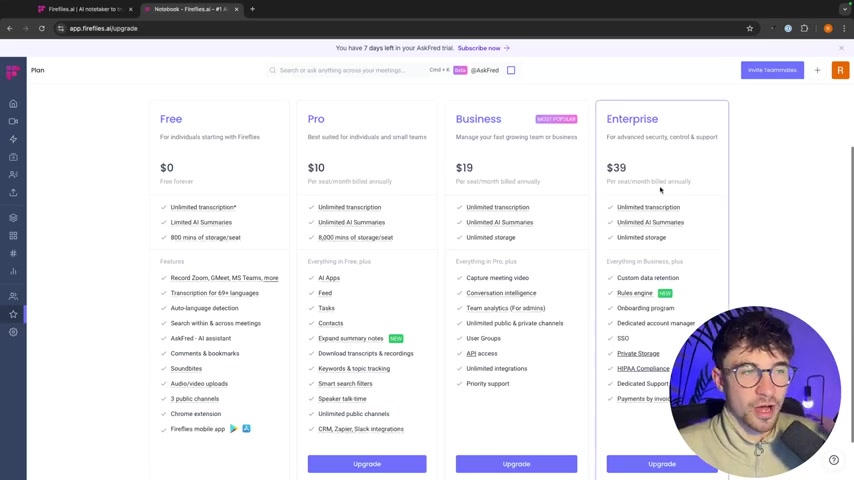Click 'Expand summary notes' feature
The width and height of the screenshot is (854, 480).
[351, 338]
